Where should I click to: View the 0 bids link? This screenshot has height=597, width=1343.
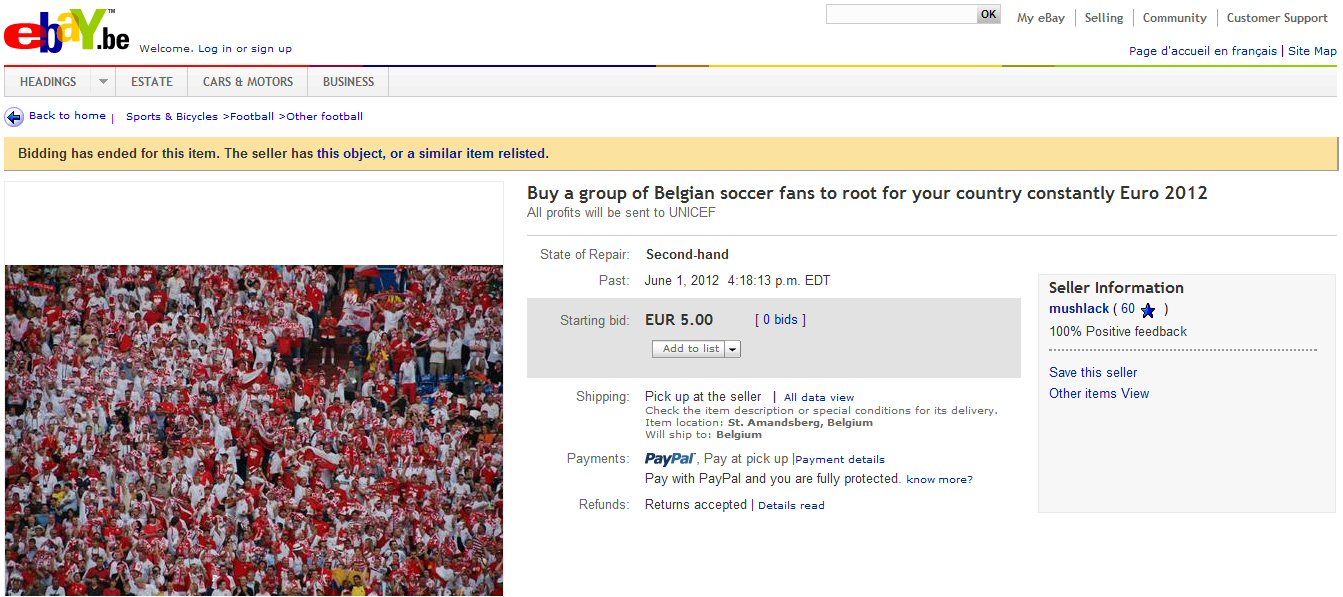click(780, 320)
